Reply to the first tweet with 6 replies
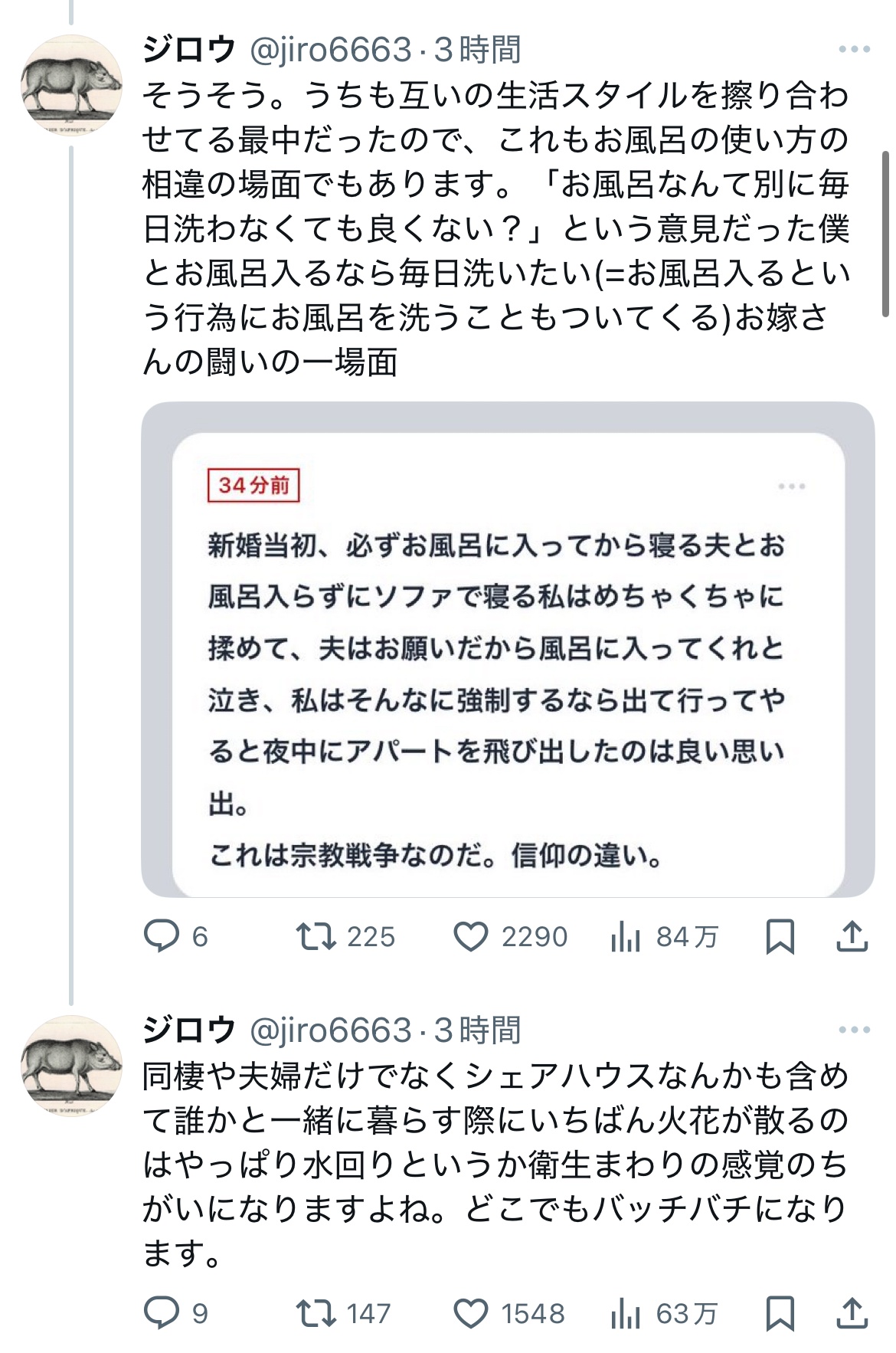The width and height of the screenshot is (896, 1353). click(x=162, y=936)
